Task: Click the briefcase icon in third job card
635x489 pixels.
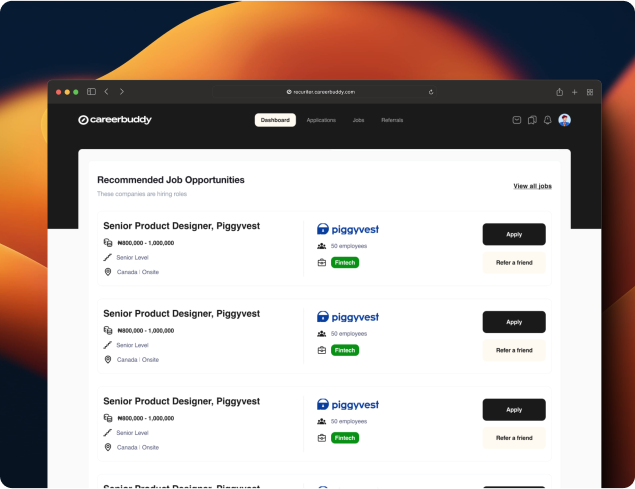Action: tap(322, 438)
